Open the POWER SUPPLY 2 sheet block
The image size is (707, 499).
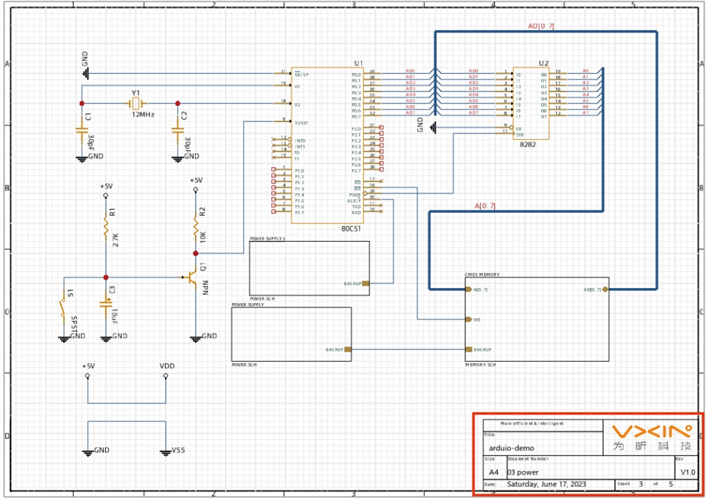307,267
